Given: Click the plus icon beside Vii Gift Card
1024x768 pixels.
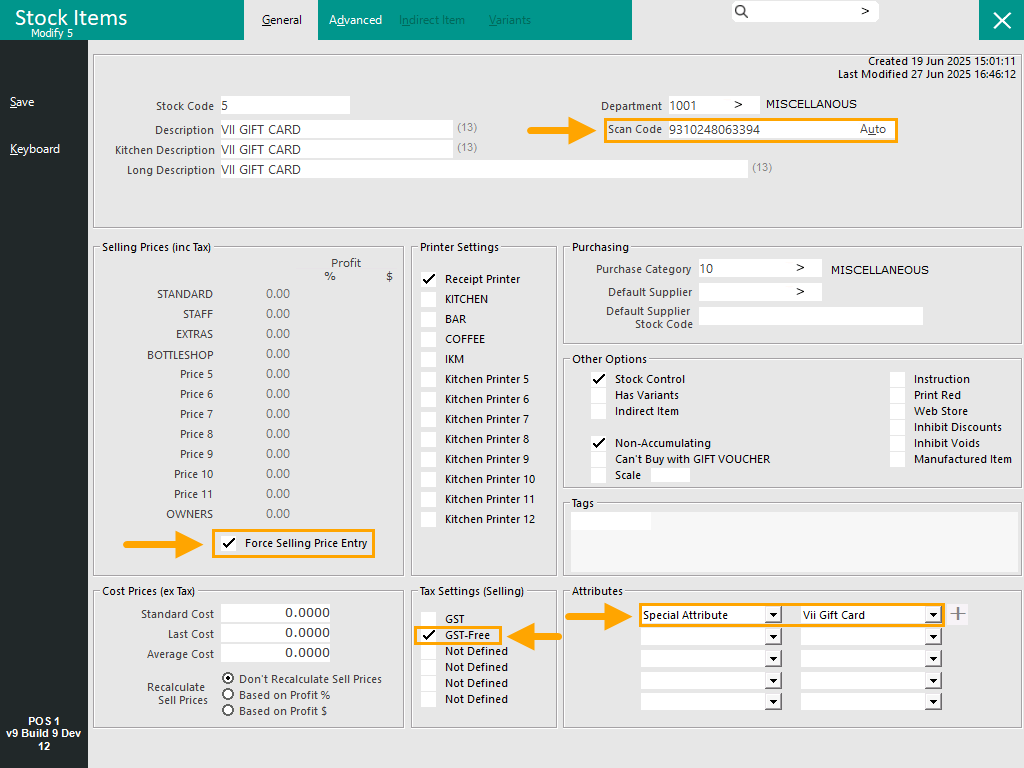Looking at the screenshot, I should coord(958,614).
